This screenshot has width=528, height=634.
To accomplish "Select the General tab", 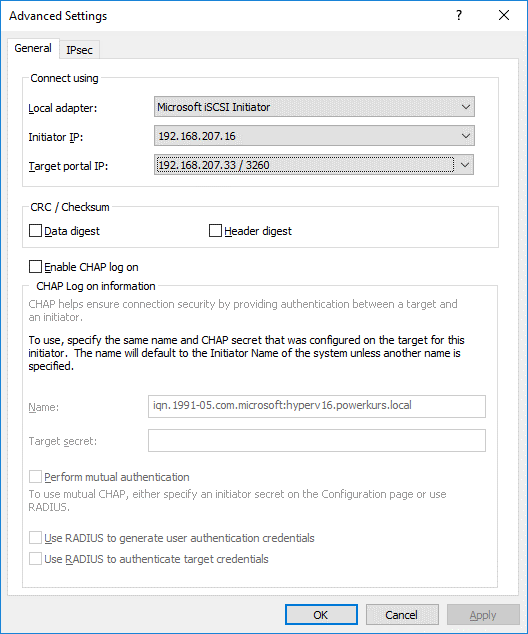I will pyautogui.click(x=33, y=48).
